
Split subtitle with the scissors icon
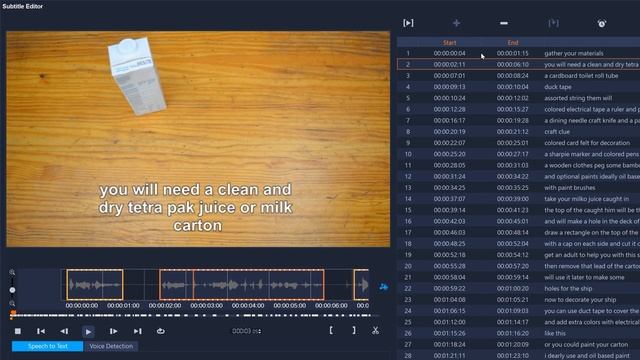coord(376,330)
